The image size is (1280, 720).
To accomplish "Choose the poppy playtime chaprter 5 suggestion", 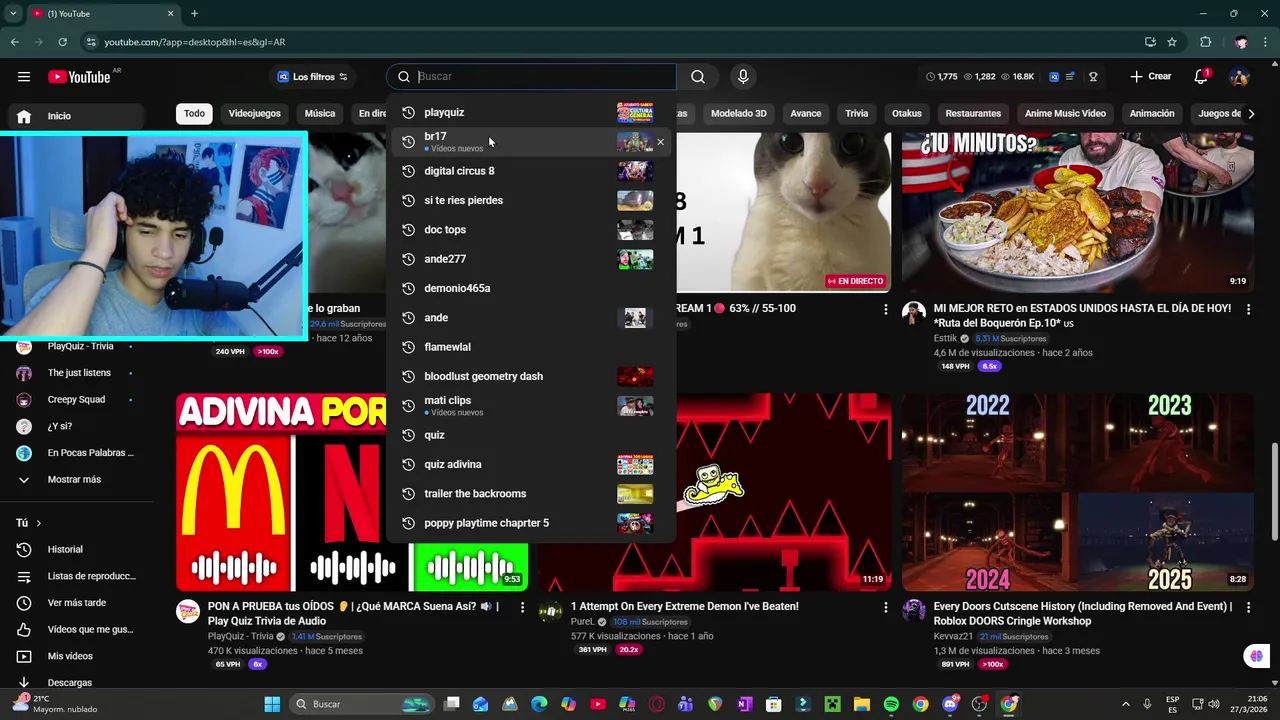I will coord(531,523).
